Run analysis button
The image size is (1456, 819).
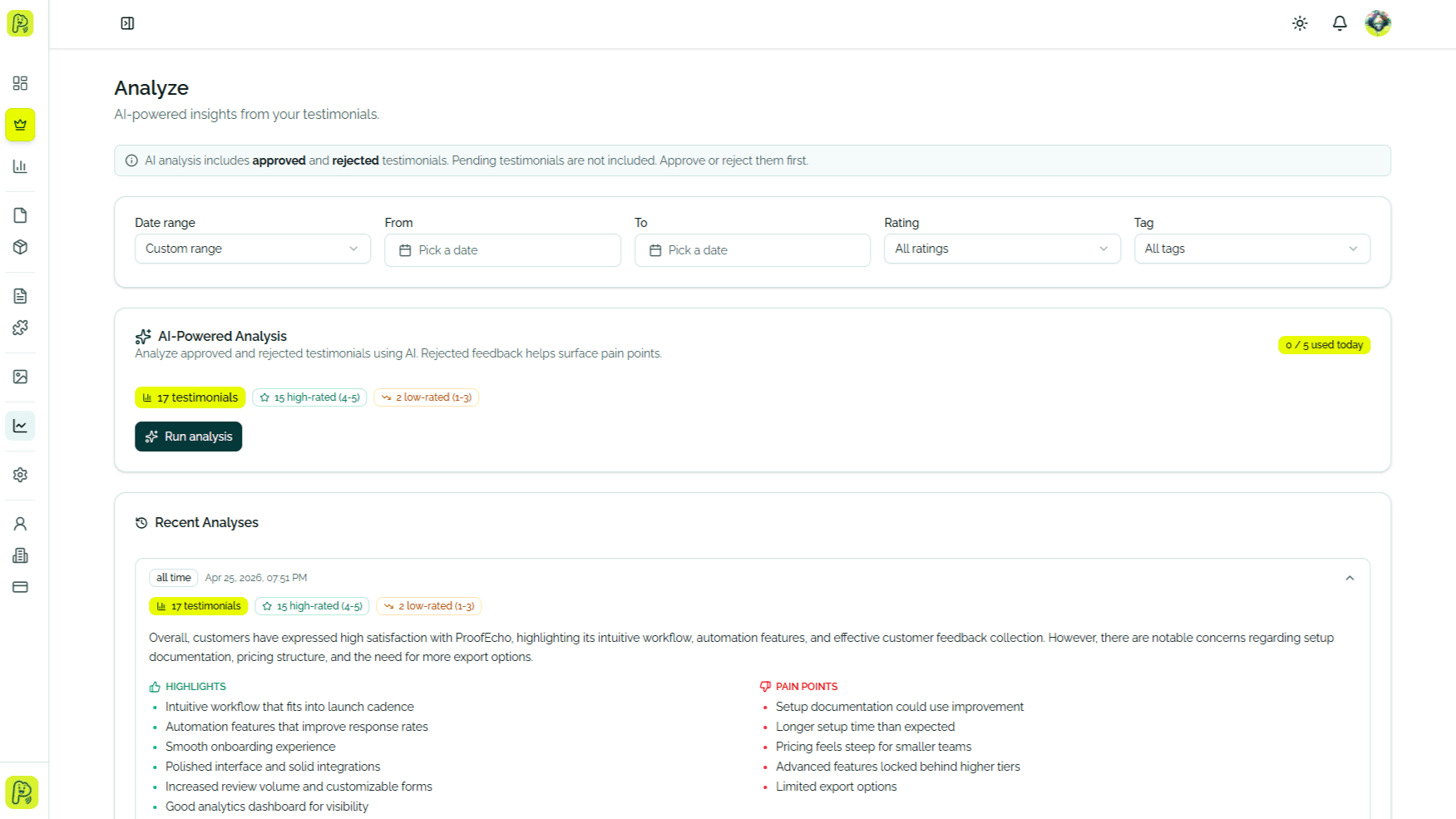pos(188,437)
